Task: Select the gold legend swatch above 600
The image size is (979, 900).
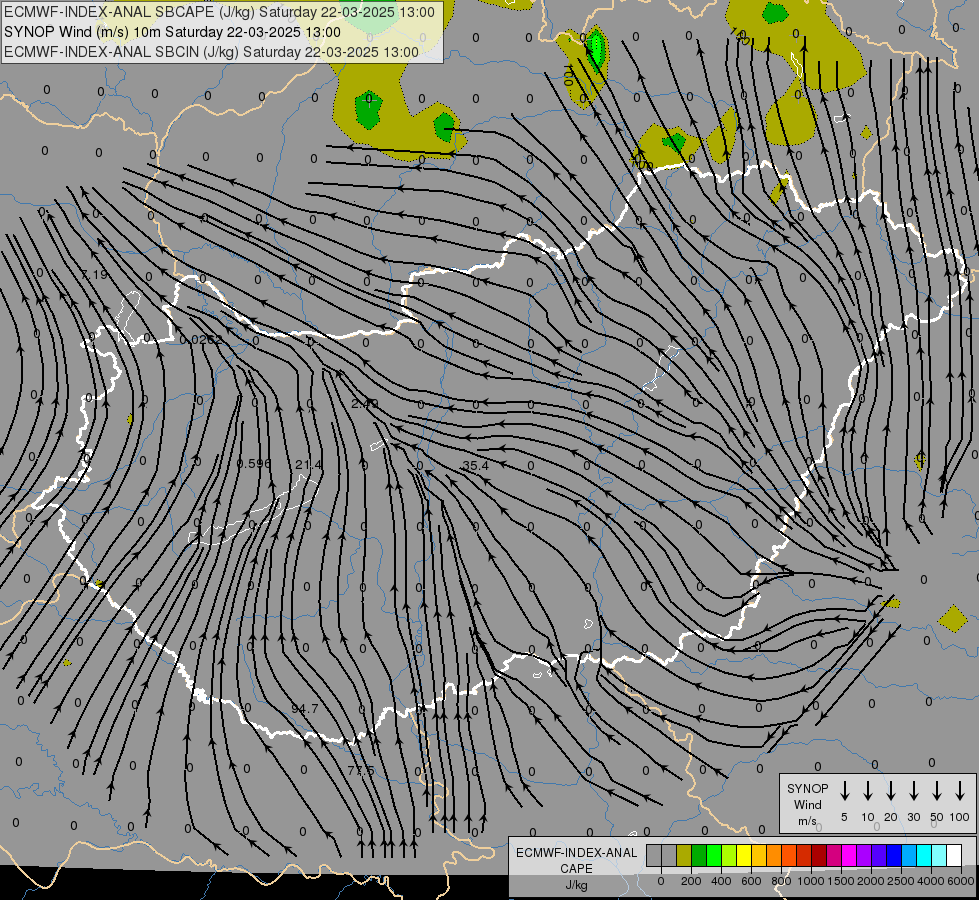Action: [x=759, y=856]
